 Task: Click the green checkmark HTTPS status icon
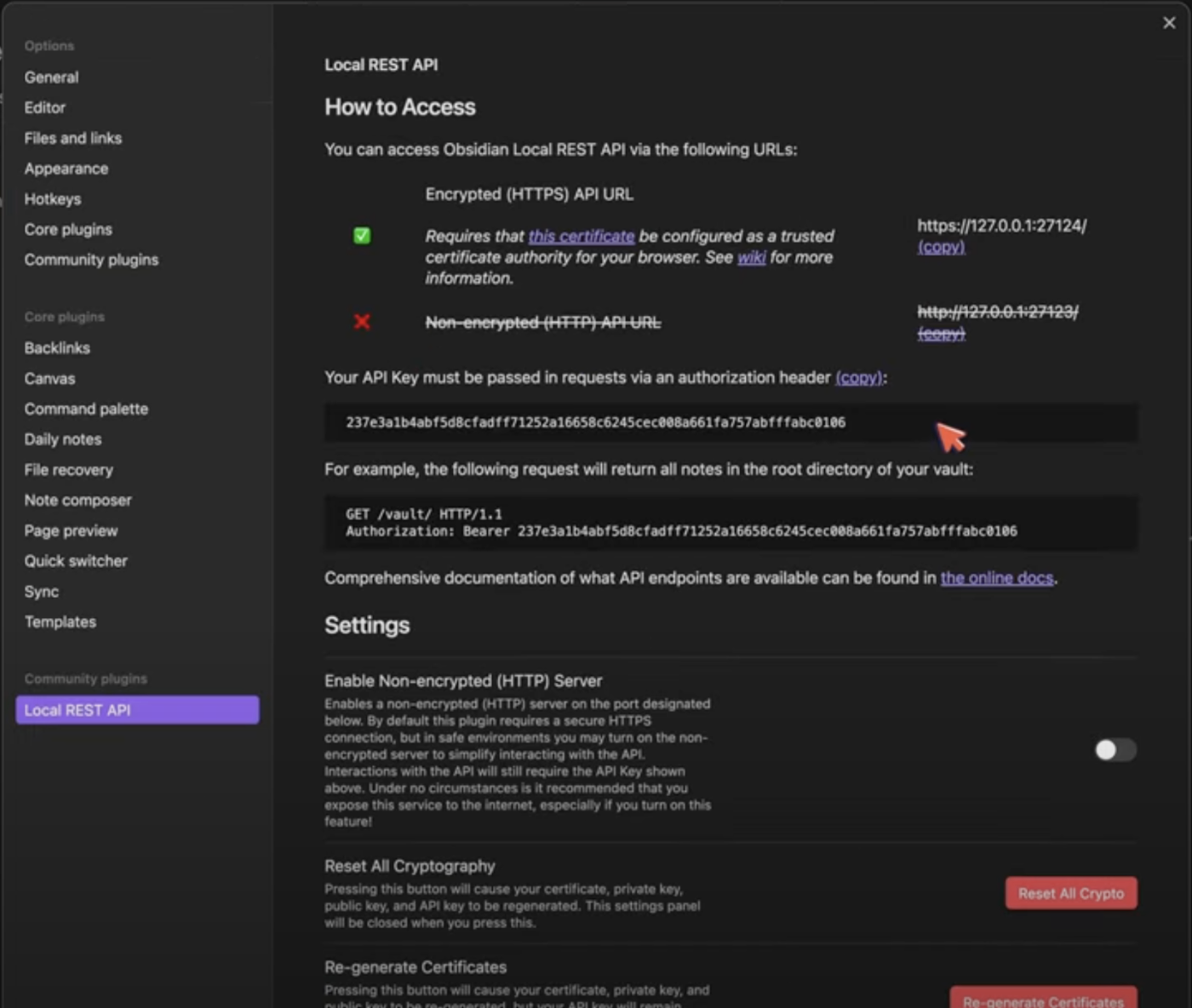point(362,236)
